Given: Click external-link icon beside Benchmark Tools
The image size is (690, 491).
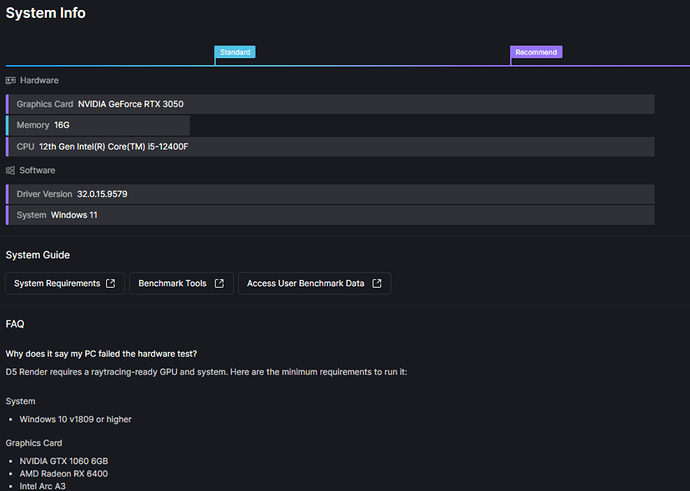Looking at the screenshot, I should click(217, 284).
